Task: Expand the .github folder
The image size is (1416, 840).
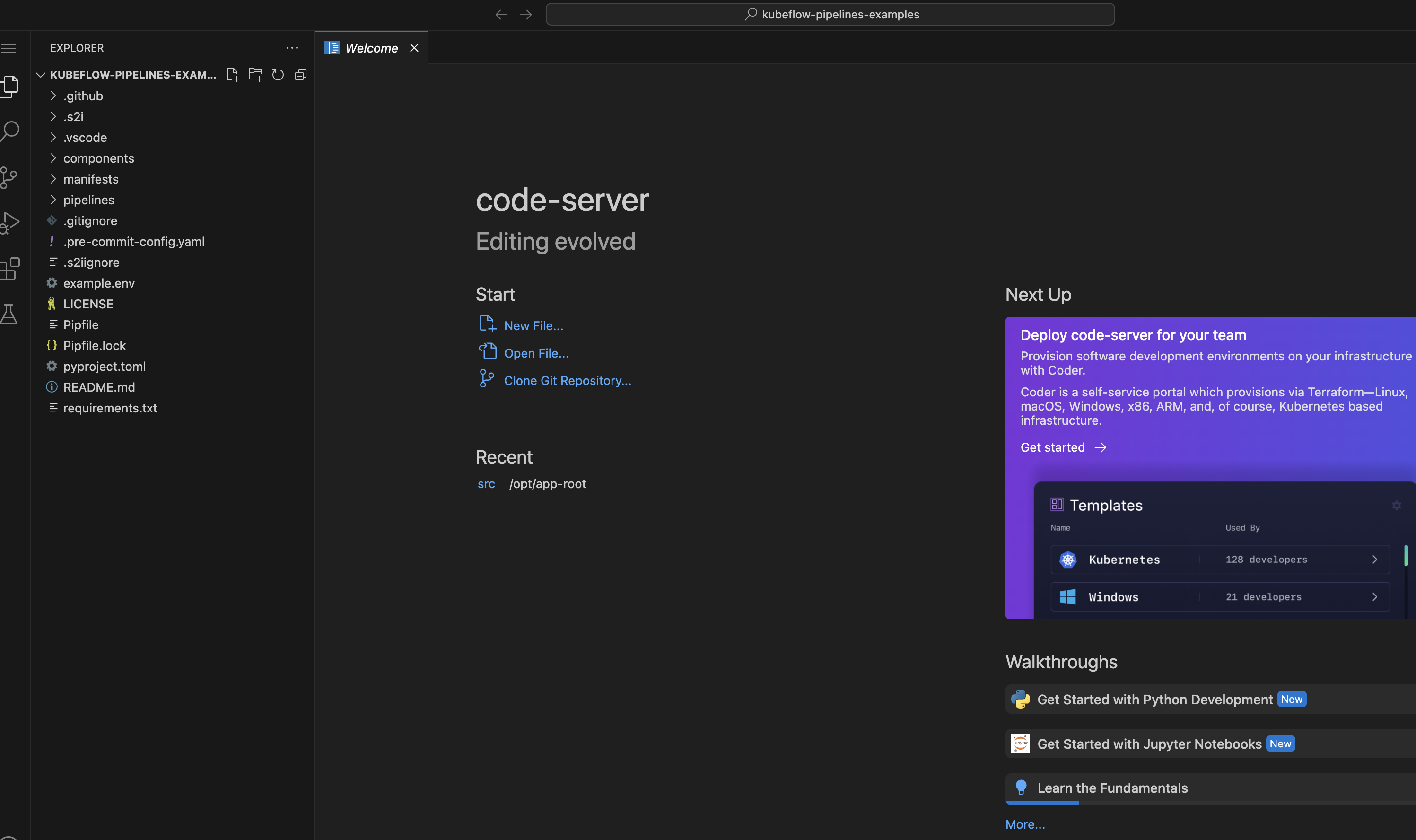Action: coord(83,96)
